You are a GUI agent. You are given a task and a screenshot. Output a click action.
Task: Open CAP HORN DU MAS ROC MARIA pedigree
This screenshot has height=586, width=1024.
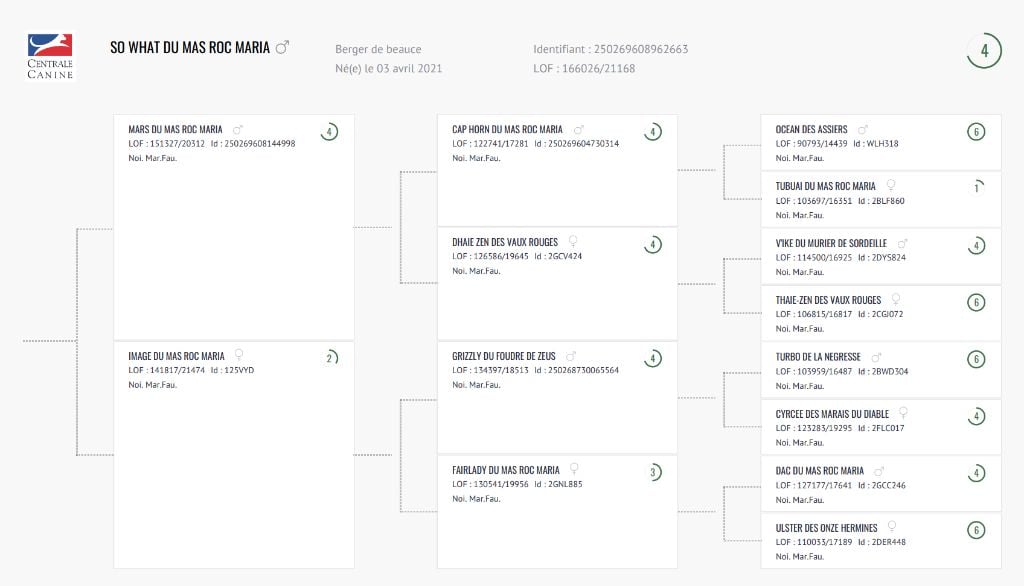point(507,129)
